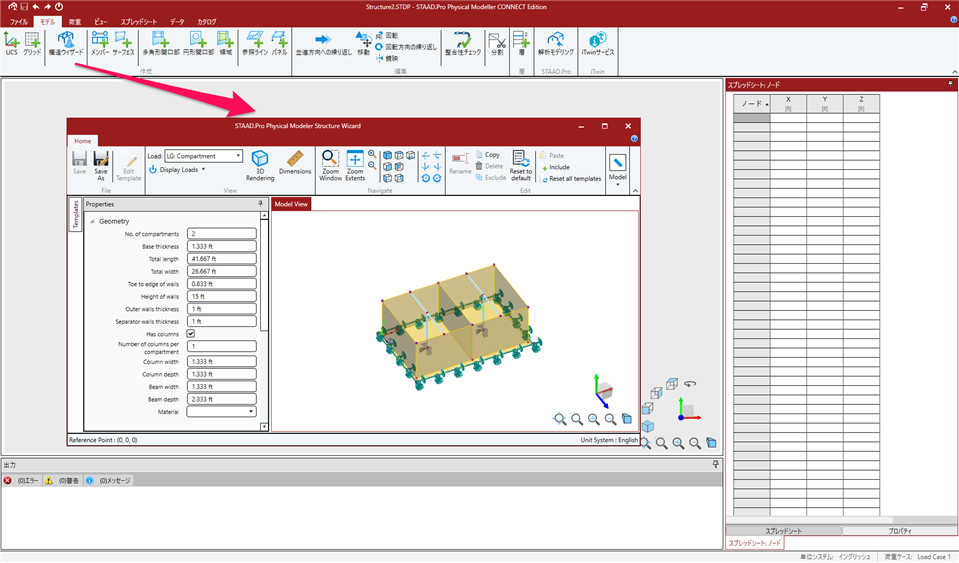The width and height of the screenshot is (959, 563).
Task: Collapse the main ribbon chevron
Action: (954, 72)
